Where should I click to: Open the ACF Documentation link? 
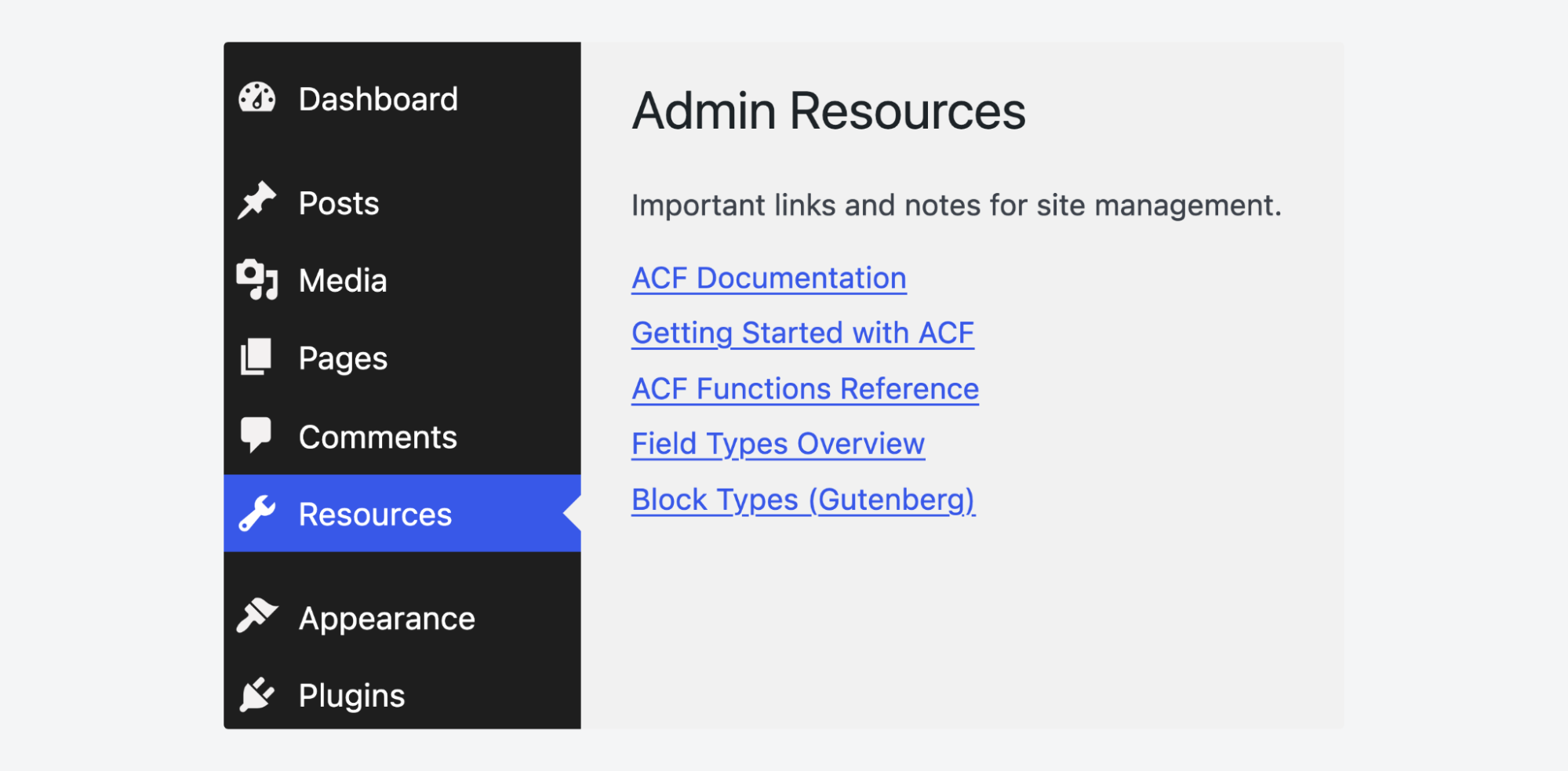[769, 277]
